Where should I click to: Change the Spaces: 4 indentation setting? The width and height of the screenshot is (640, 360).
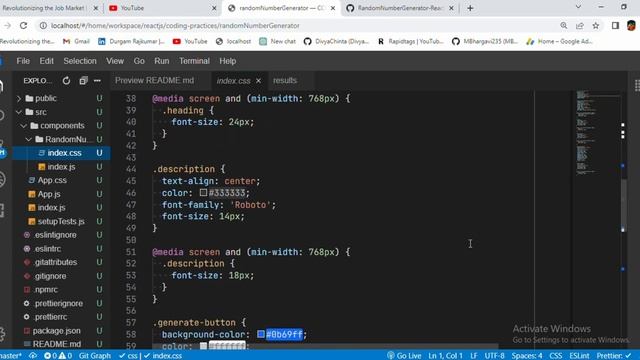527,356
